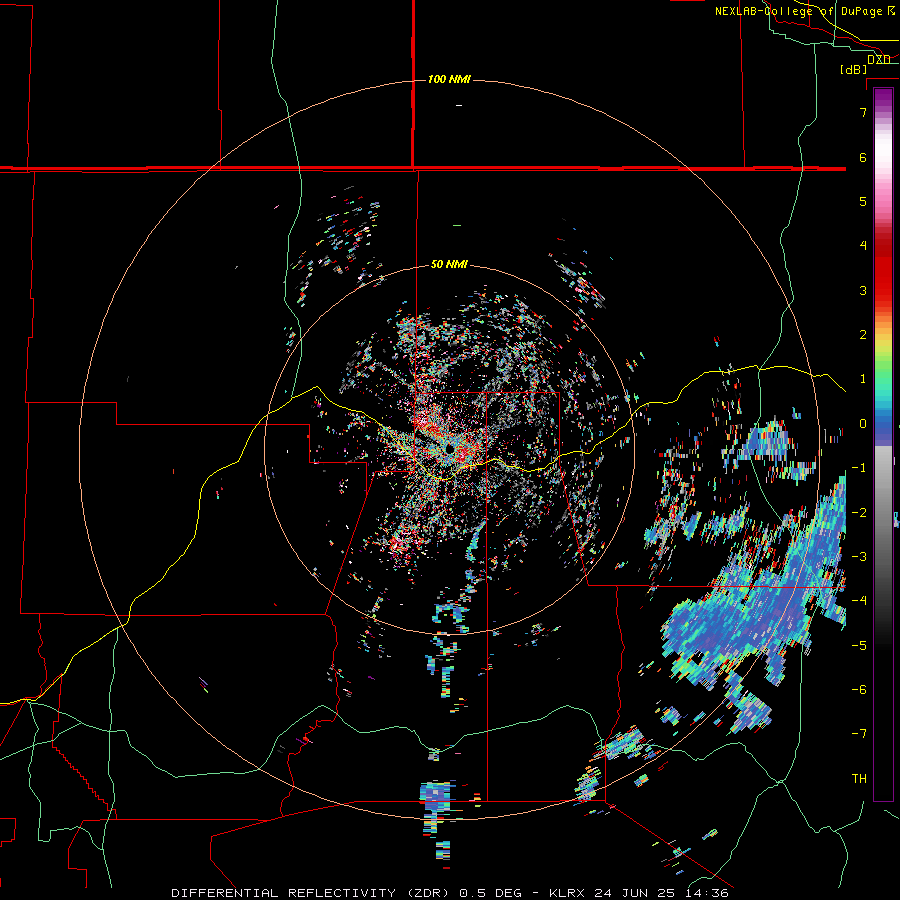Image resolution: width=900 pixels, height=900 pixels.
Task: Click the 24 JUN 25 14:36 timestamp
Action: pos(662,893)
